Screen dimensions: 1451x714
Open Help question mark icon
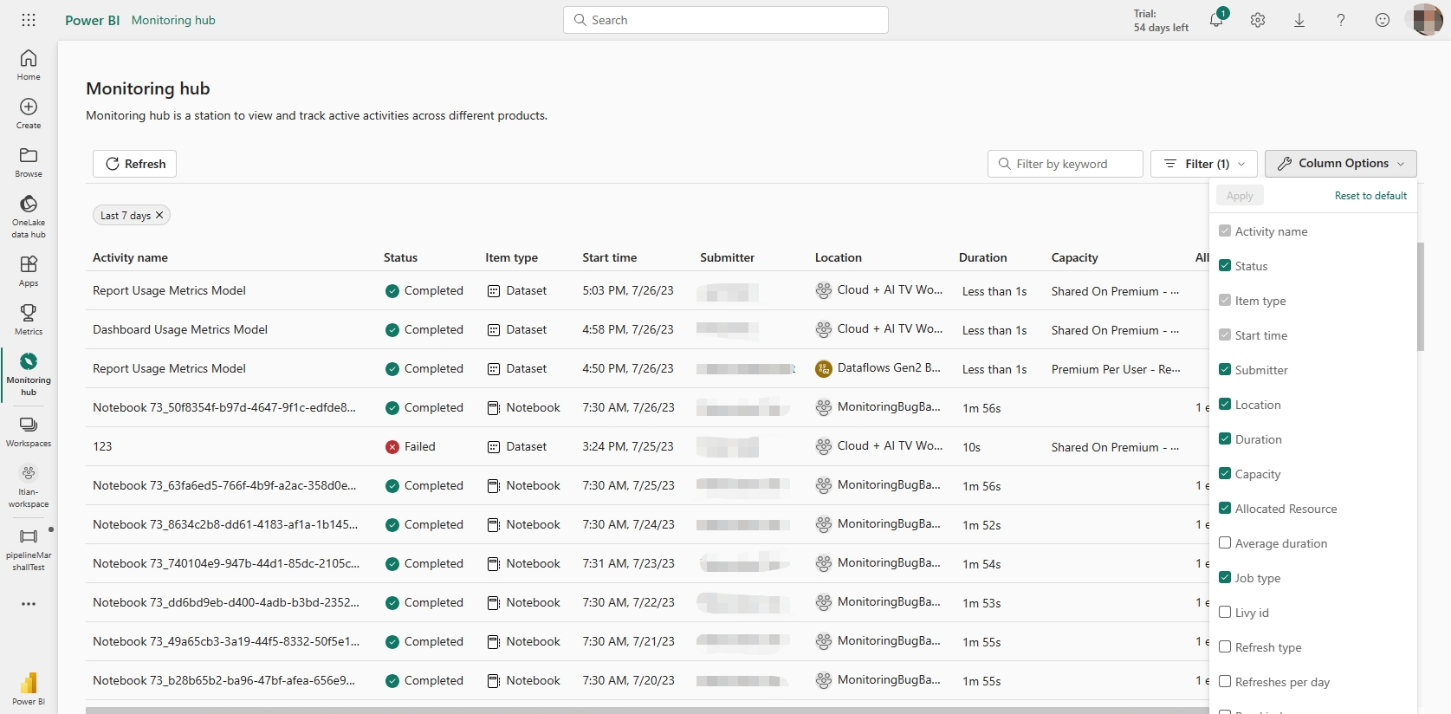1341,20
